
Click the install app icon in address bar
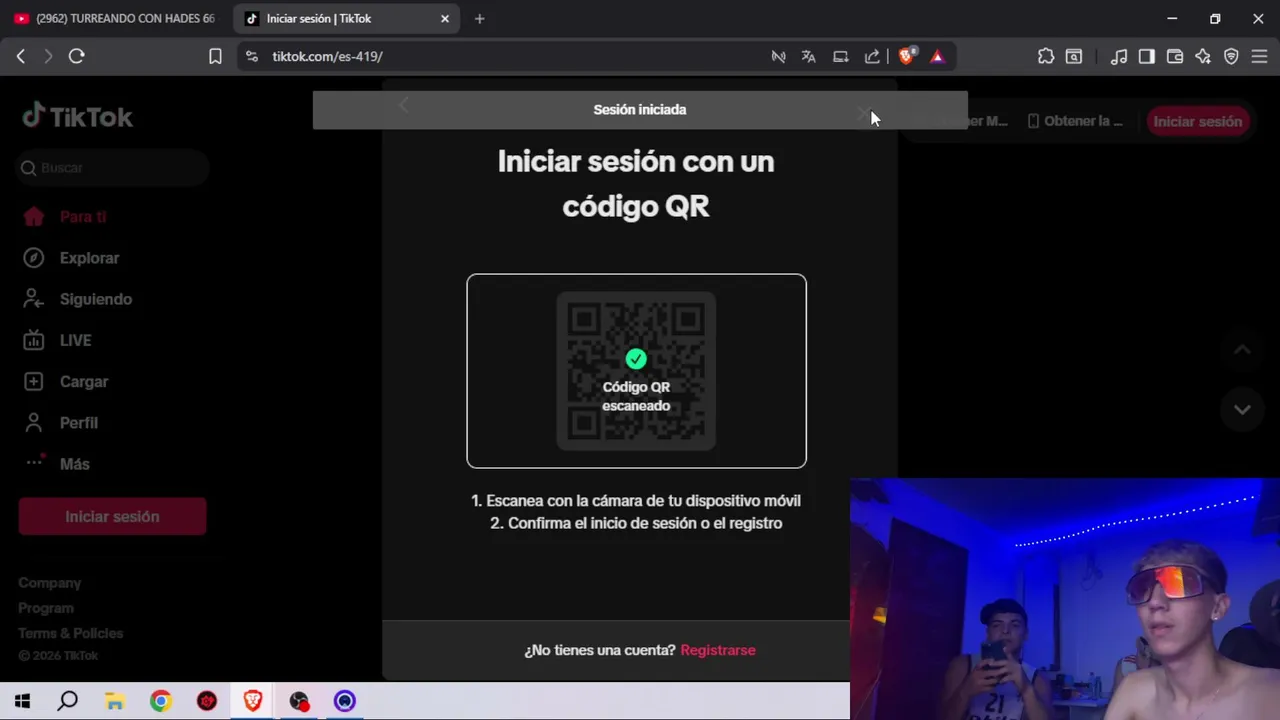841,57
